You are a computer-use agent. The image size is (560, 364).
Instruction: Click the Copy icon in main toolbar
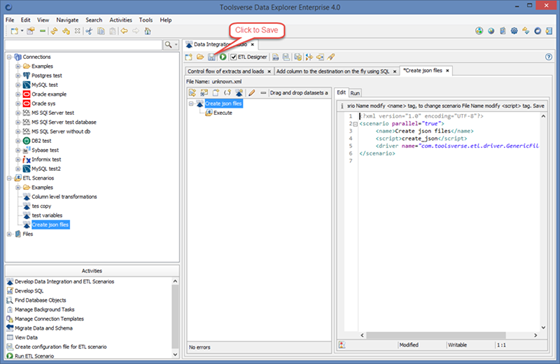point(101,31)
